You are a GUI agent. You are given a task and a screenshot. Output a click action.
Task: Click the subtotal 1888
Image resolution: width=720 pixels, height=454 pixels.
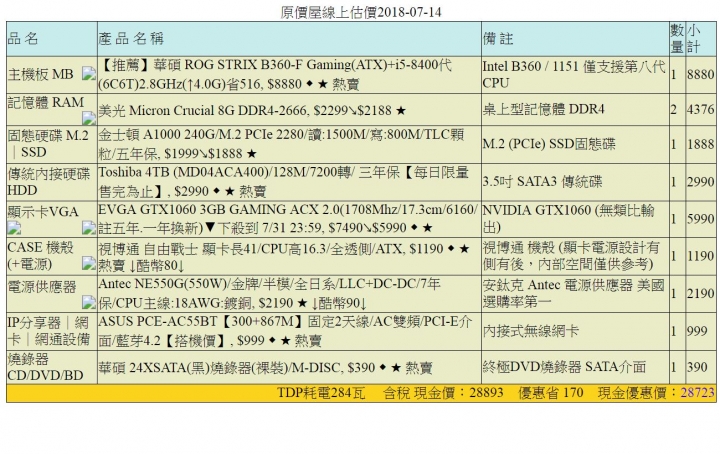point(701,145)
